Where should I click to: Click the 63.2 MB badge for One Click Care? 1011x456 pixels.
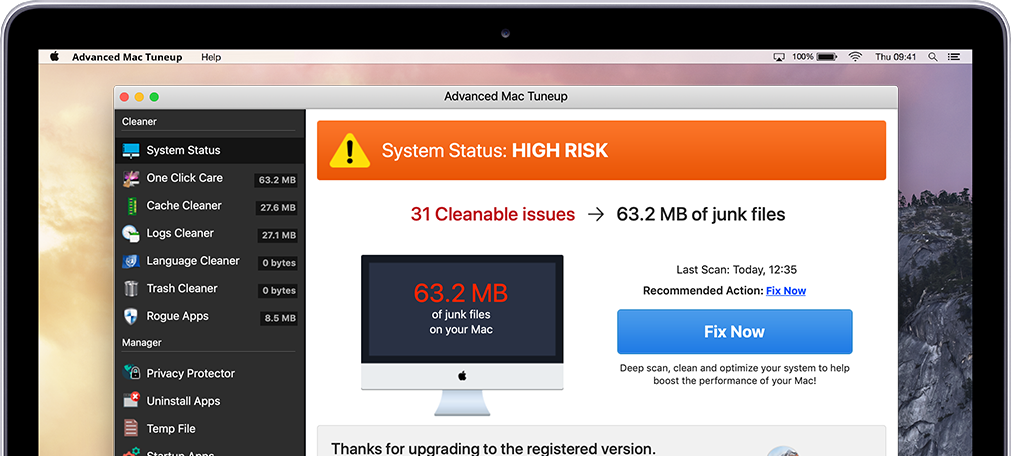click(277, 180)
